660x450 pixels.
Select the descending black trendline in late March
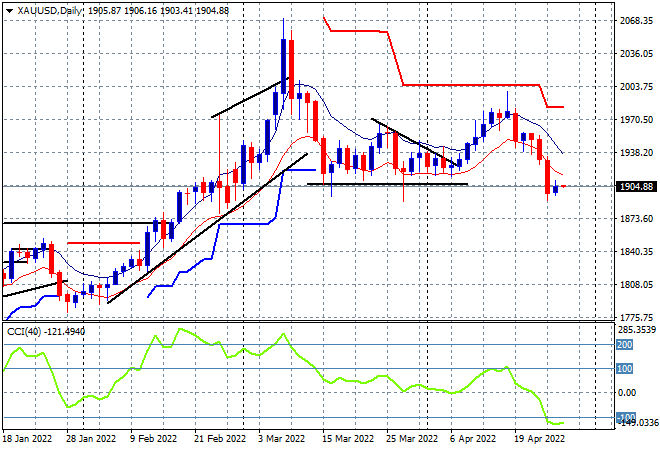[x=415, y=142]
